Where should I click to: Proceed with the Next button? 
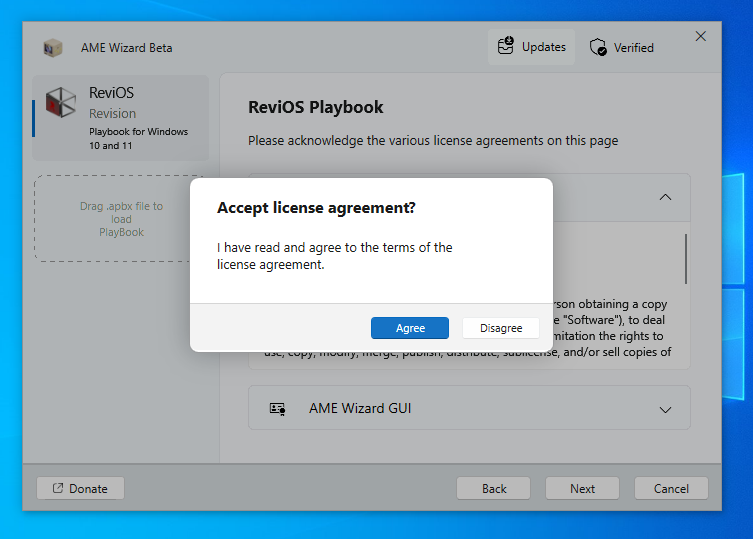point(582,489)
